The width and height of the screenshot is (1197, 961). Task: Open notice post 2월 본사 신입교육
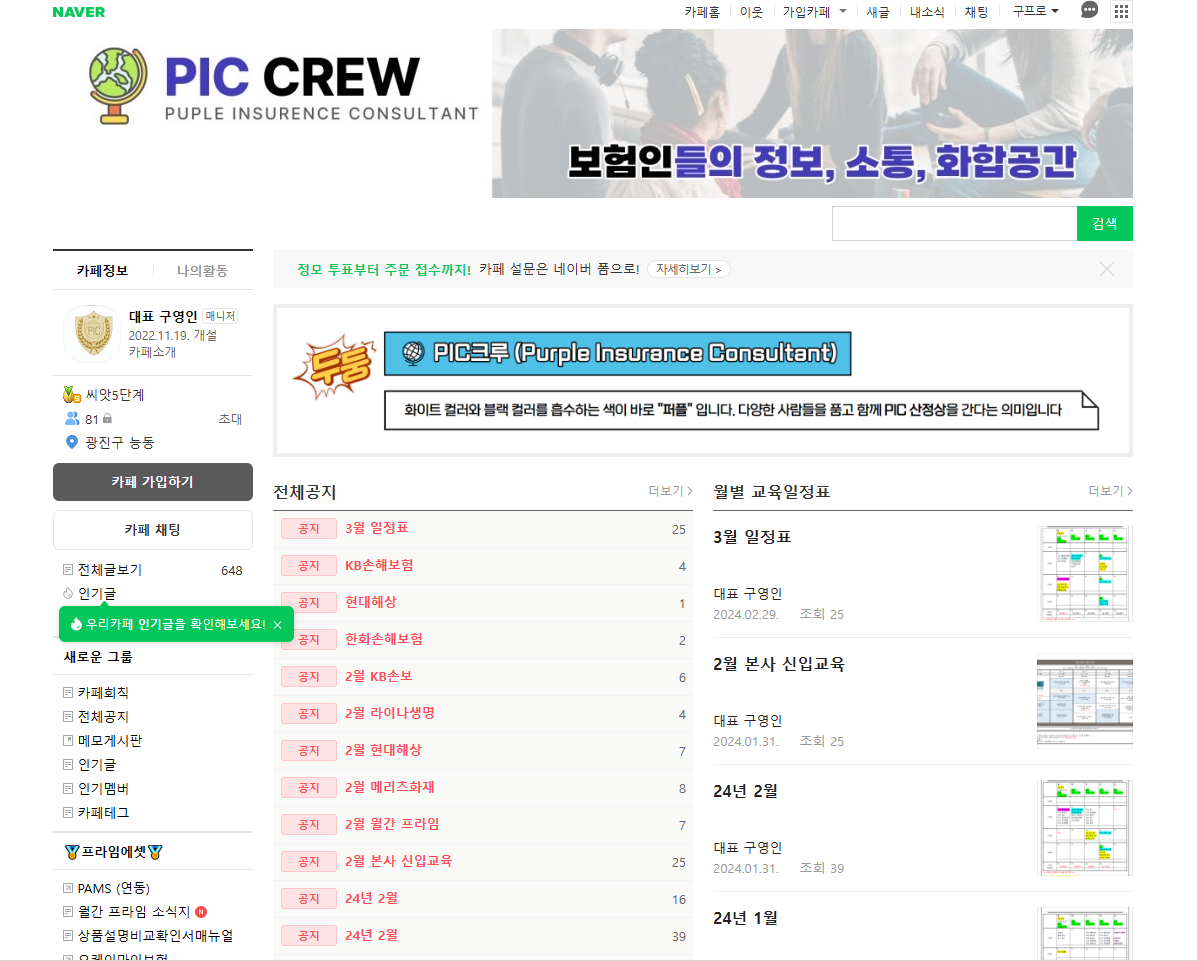click(x=398, y=861)
